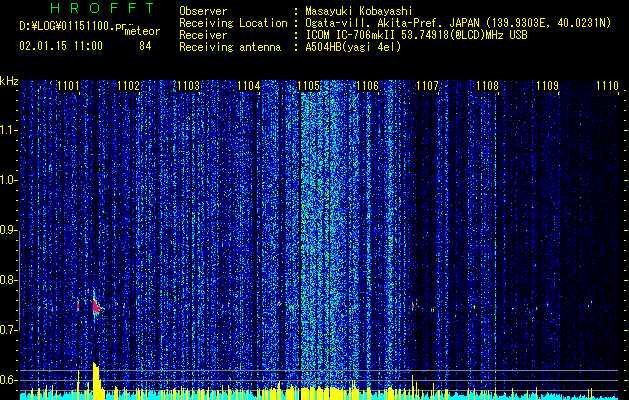This screenshot has width=629, height=400.
Task: Click the meteor label above the count
Action: [142, 31]
